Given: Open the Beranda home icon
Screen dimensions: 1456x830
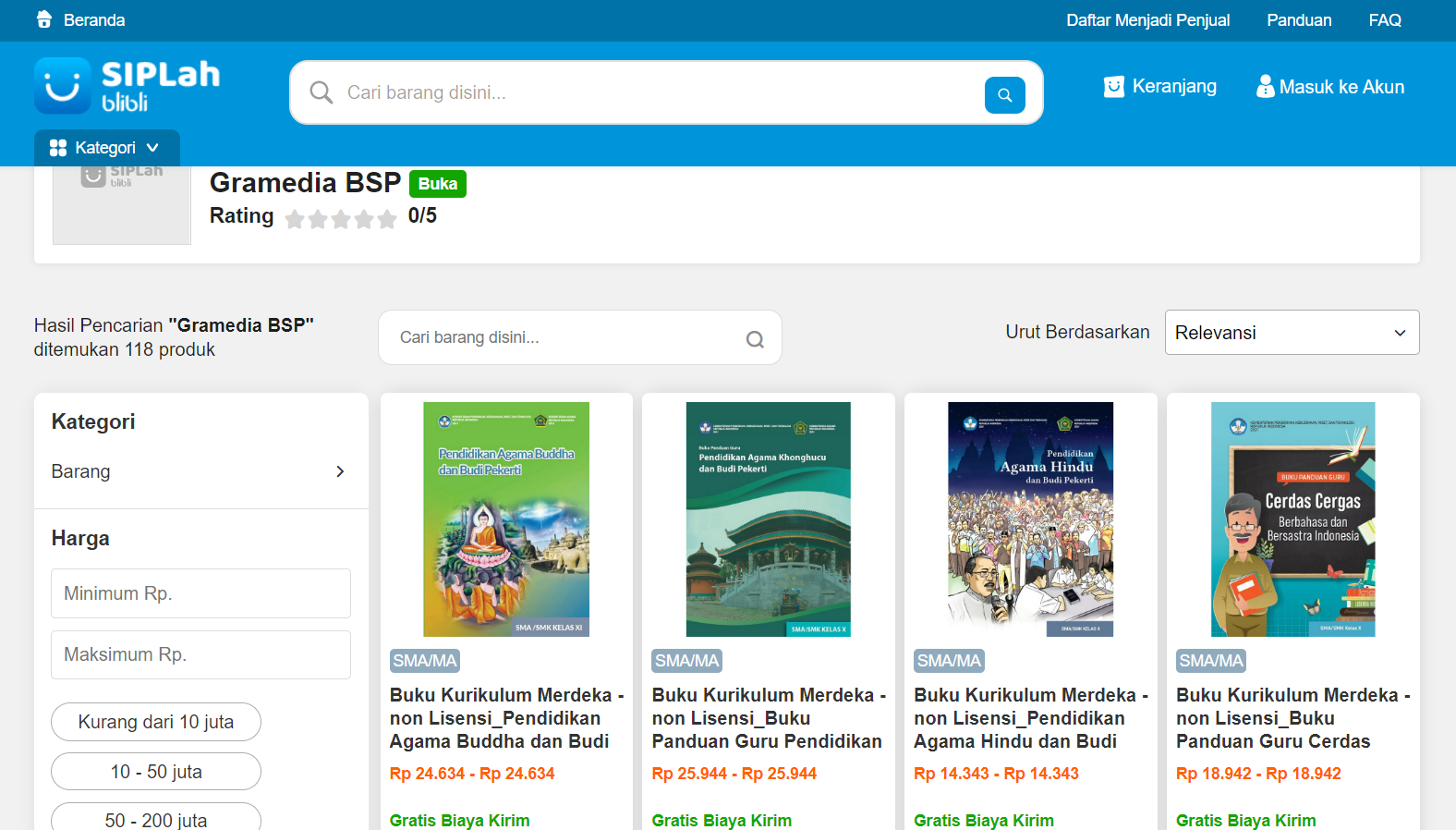Looking at the screenshot, I should coord(43,19).
